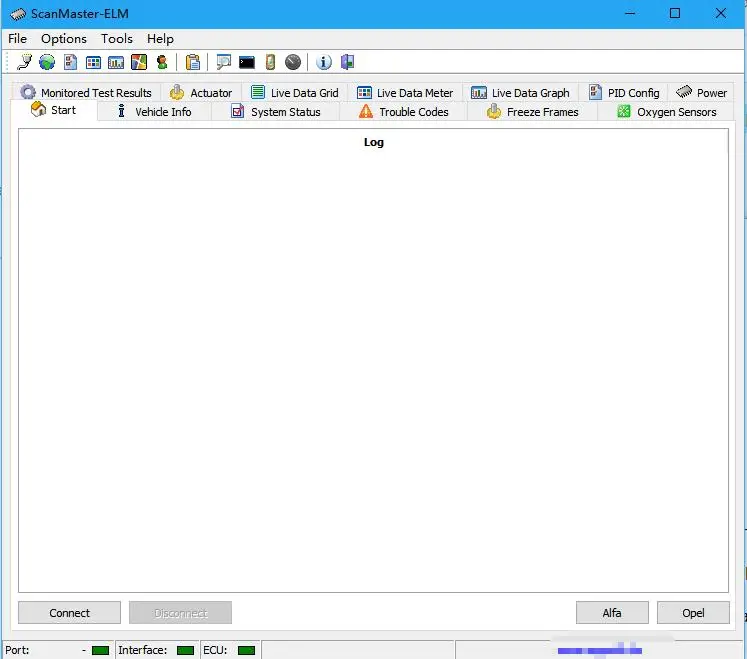Click the clipboard report toolbar icon
Viewport: 747px width, 659px height.
click(x=192, y=62)
